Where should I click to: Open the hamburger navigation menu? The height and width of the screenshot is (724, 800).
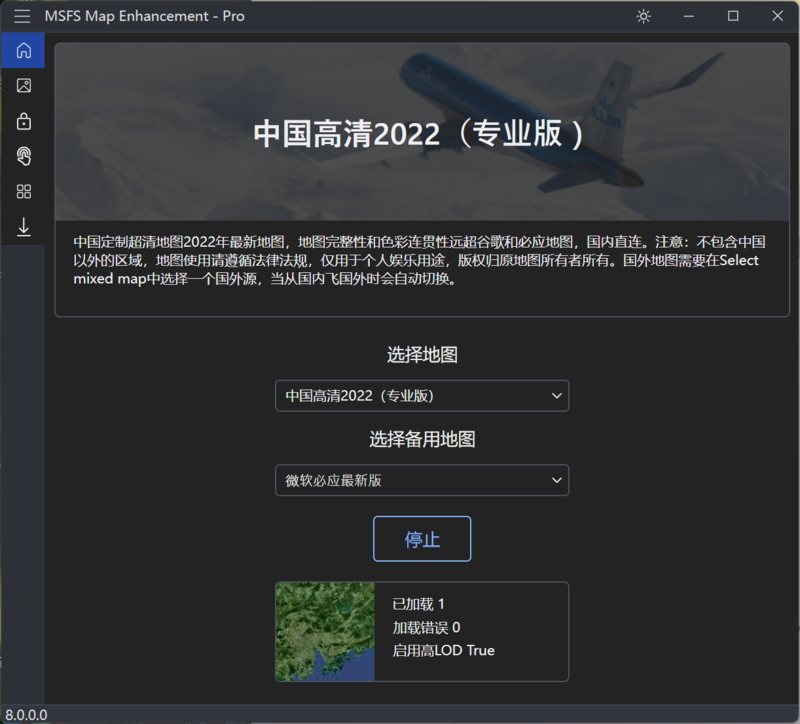pyautogui.click(x=22, y=16)
